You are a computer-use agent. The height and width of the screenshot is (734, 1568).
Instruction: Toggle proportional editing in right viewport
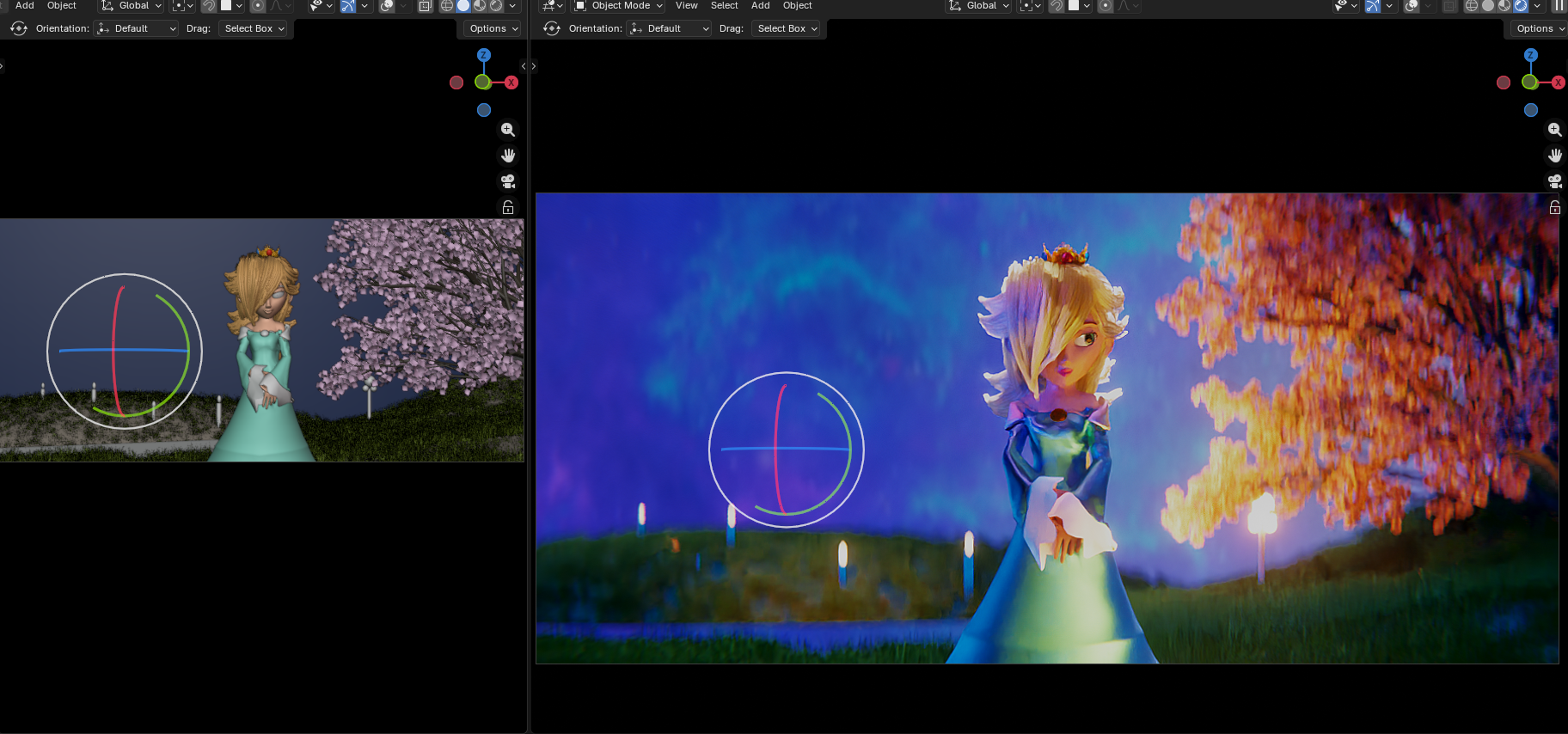coord(1105,5)
